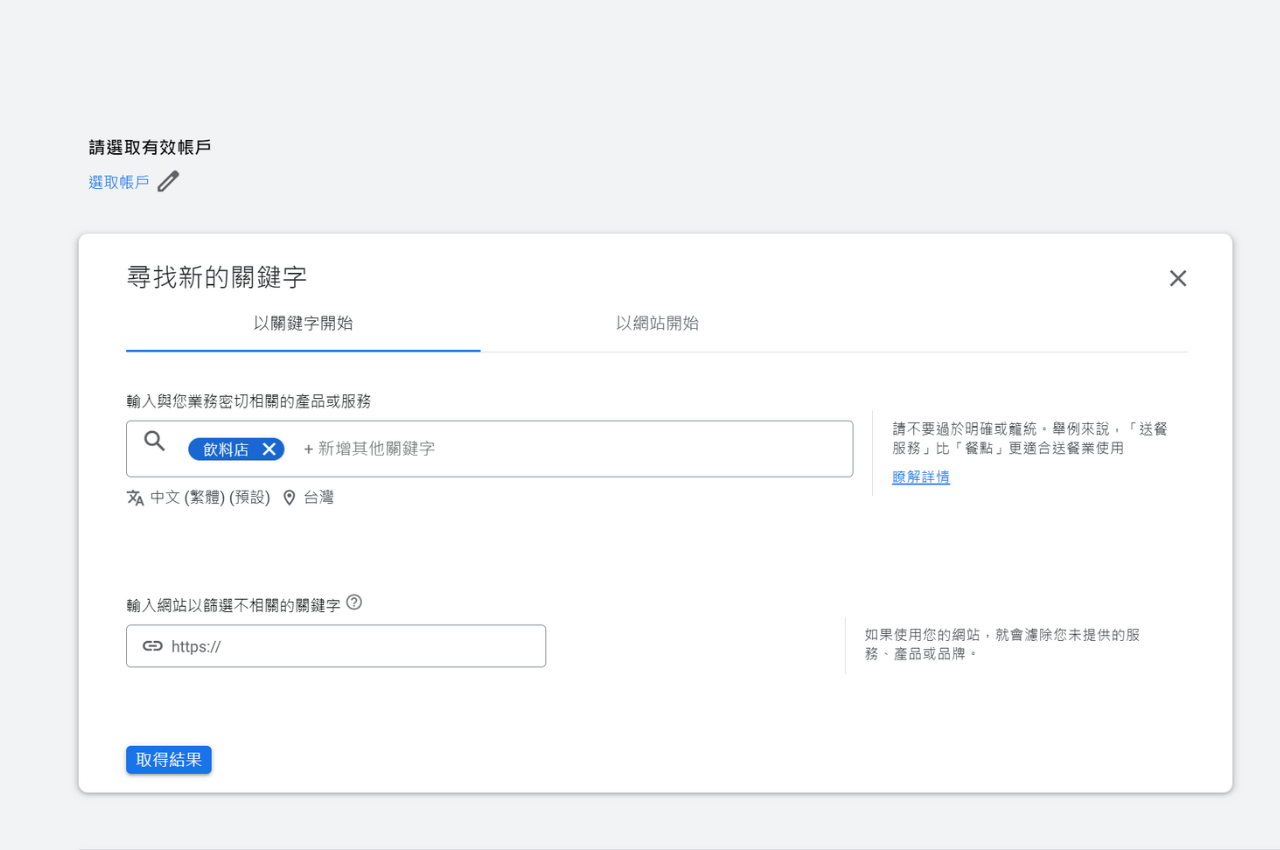Click the link chain icon in URL field

tap(152, 646)
